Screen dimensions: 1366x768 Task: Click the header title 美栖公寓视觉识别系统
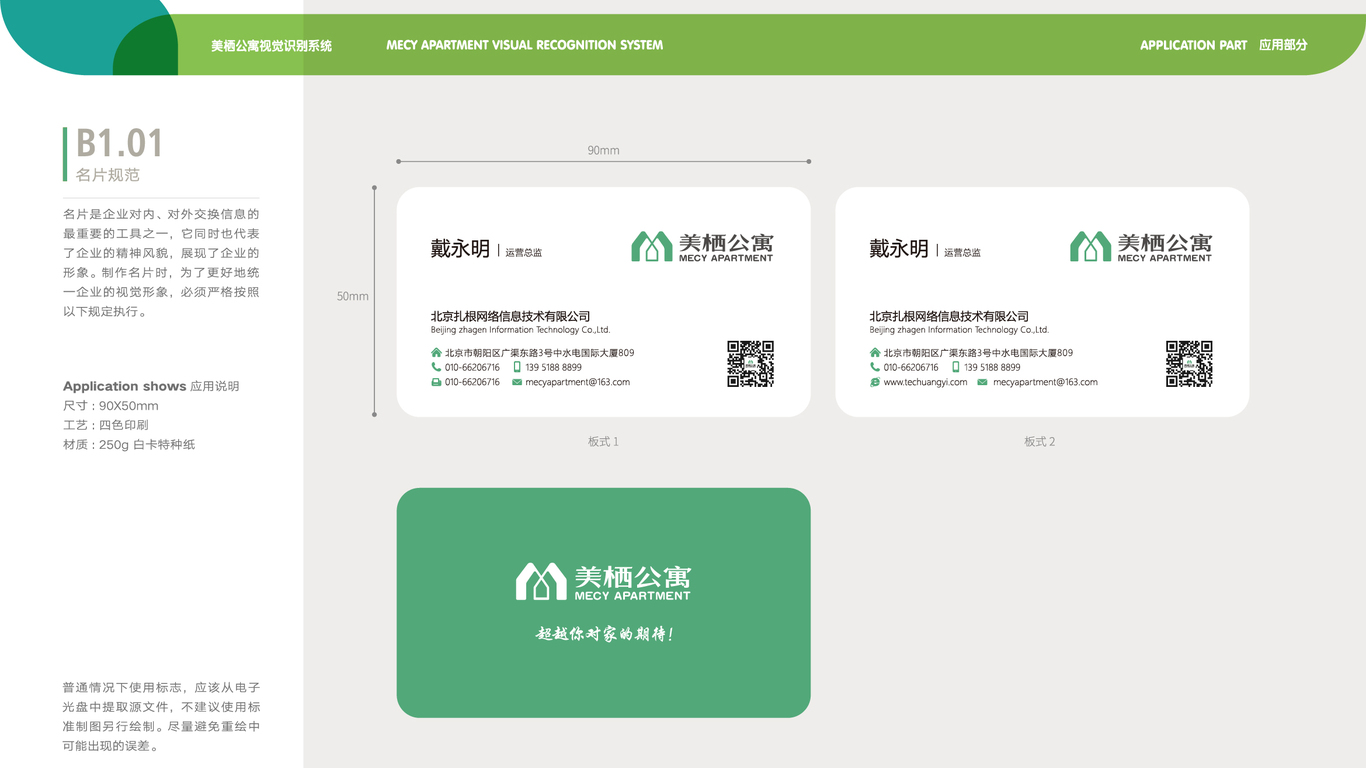pyautogui.click(x=271, y=45)
